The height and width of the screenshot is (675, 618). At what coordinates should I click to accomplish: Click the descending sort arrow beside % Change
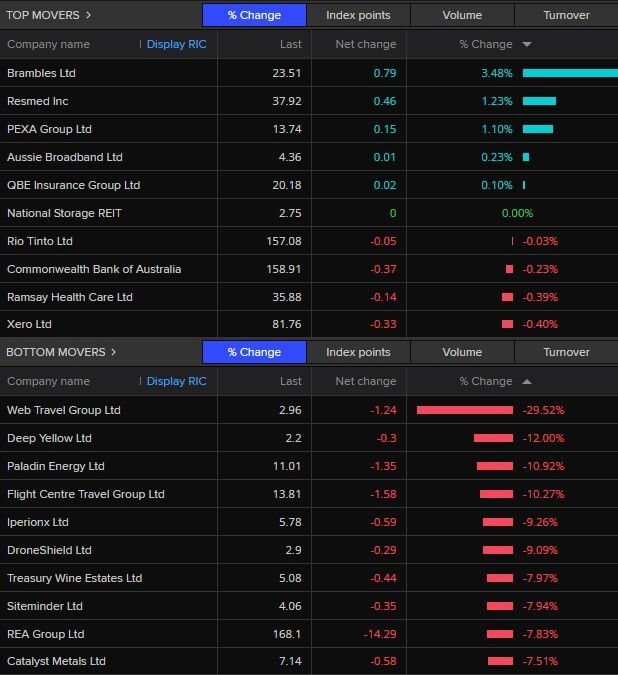coord(527,45)
